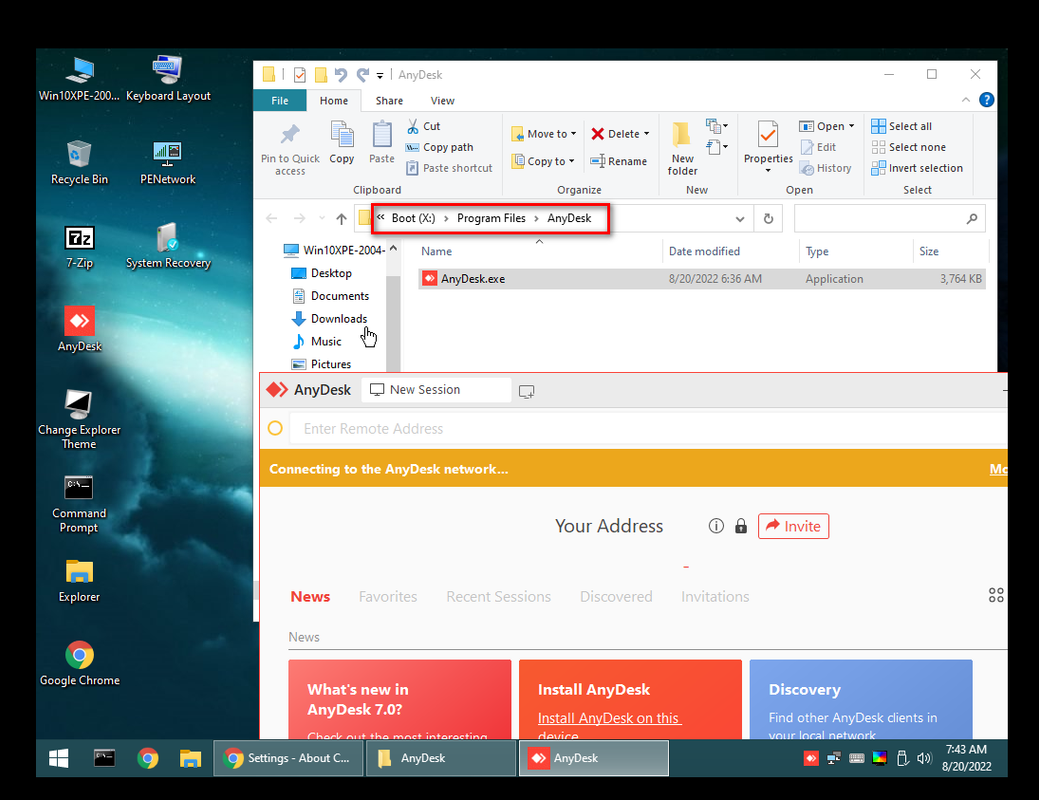Image resolution: width=1039 pixels, height=800 pixels.
Task: Open the Recycle Bin on the desktop
Action: tap(79, 162)
